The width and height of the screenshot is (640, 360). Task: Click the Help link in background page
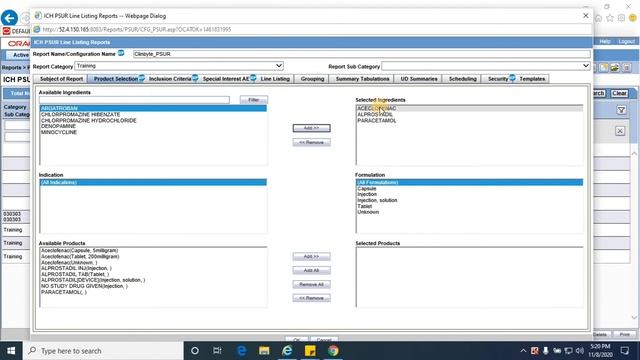(605, 42)
